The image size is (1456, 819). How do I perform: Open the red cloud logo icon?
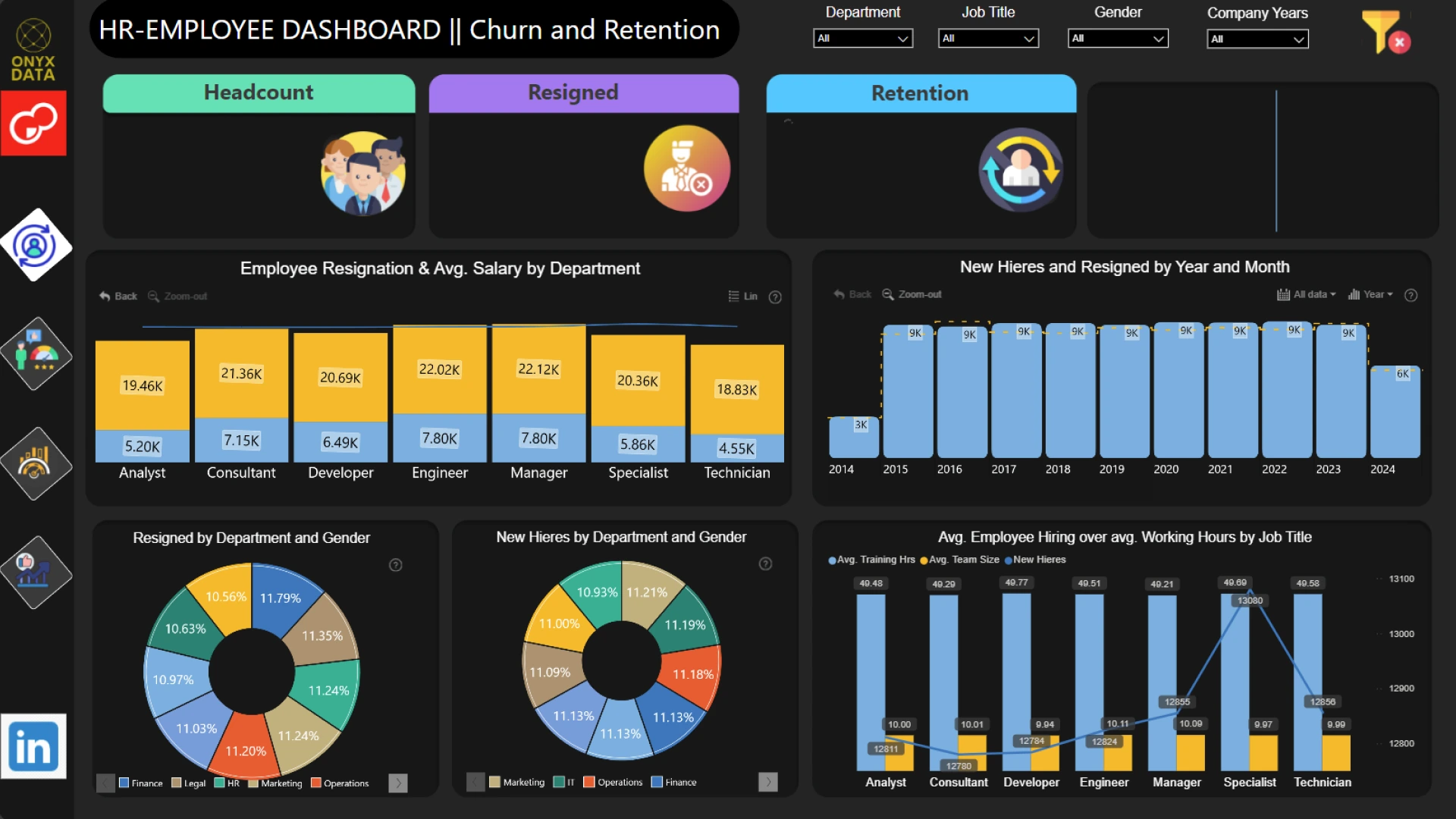(x=33, y=124)
